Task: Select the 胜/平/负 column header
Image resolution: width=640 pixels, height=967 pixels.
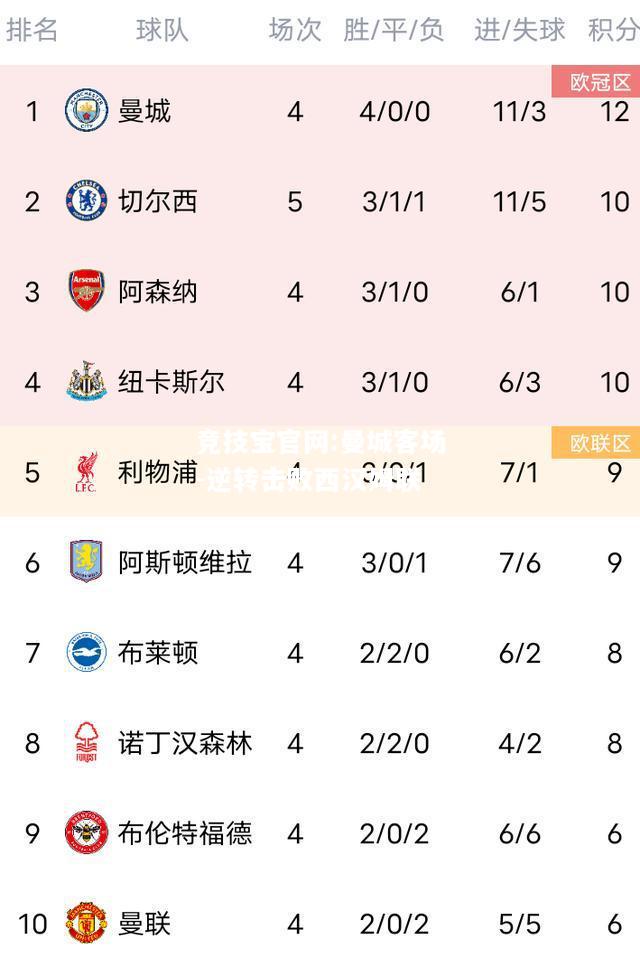Action: coord(393,30)
